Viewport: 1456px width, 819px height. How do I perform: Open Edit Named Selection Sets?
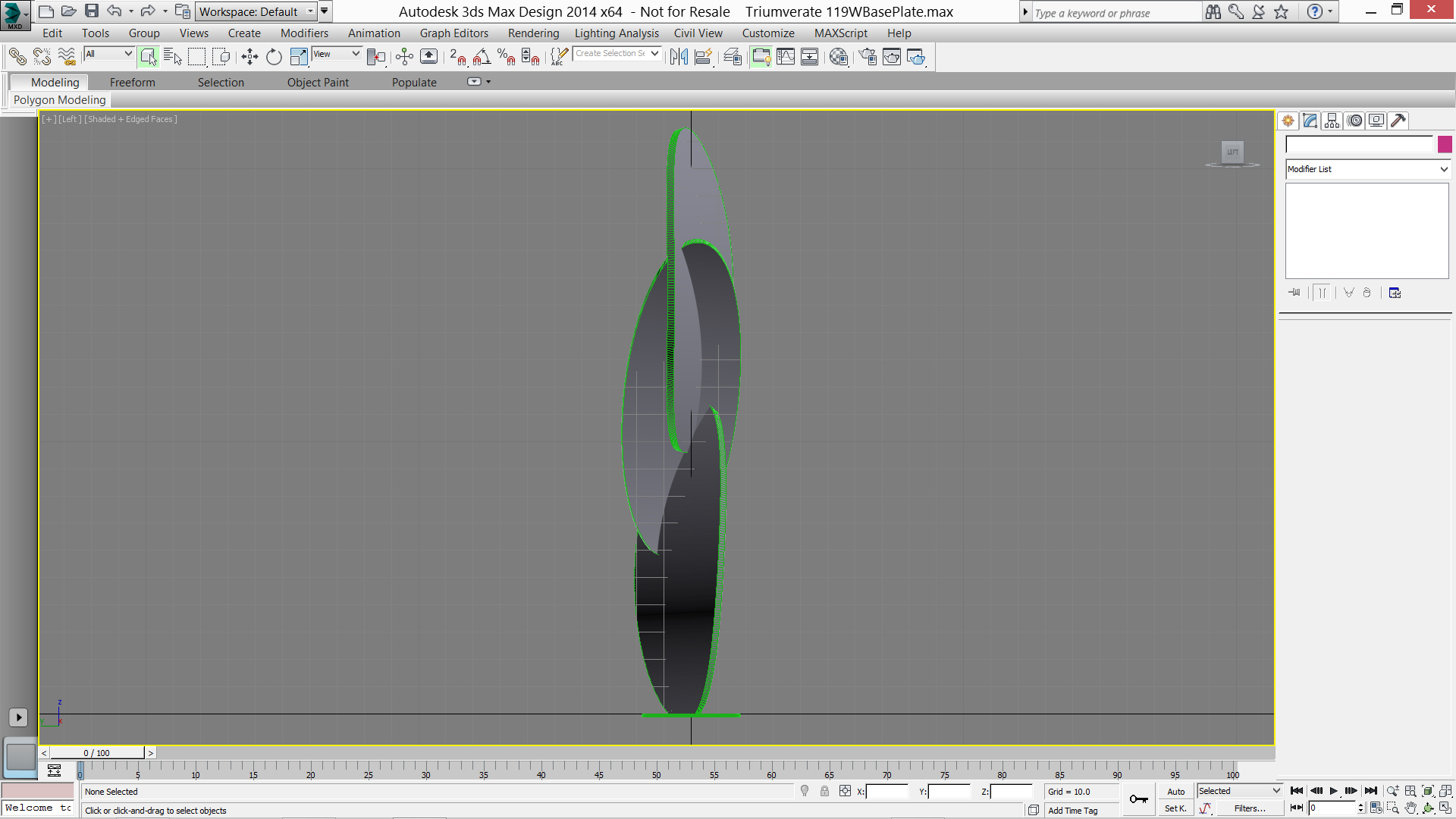(559, 57)
